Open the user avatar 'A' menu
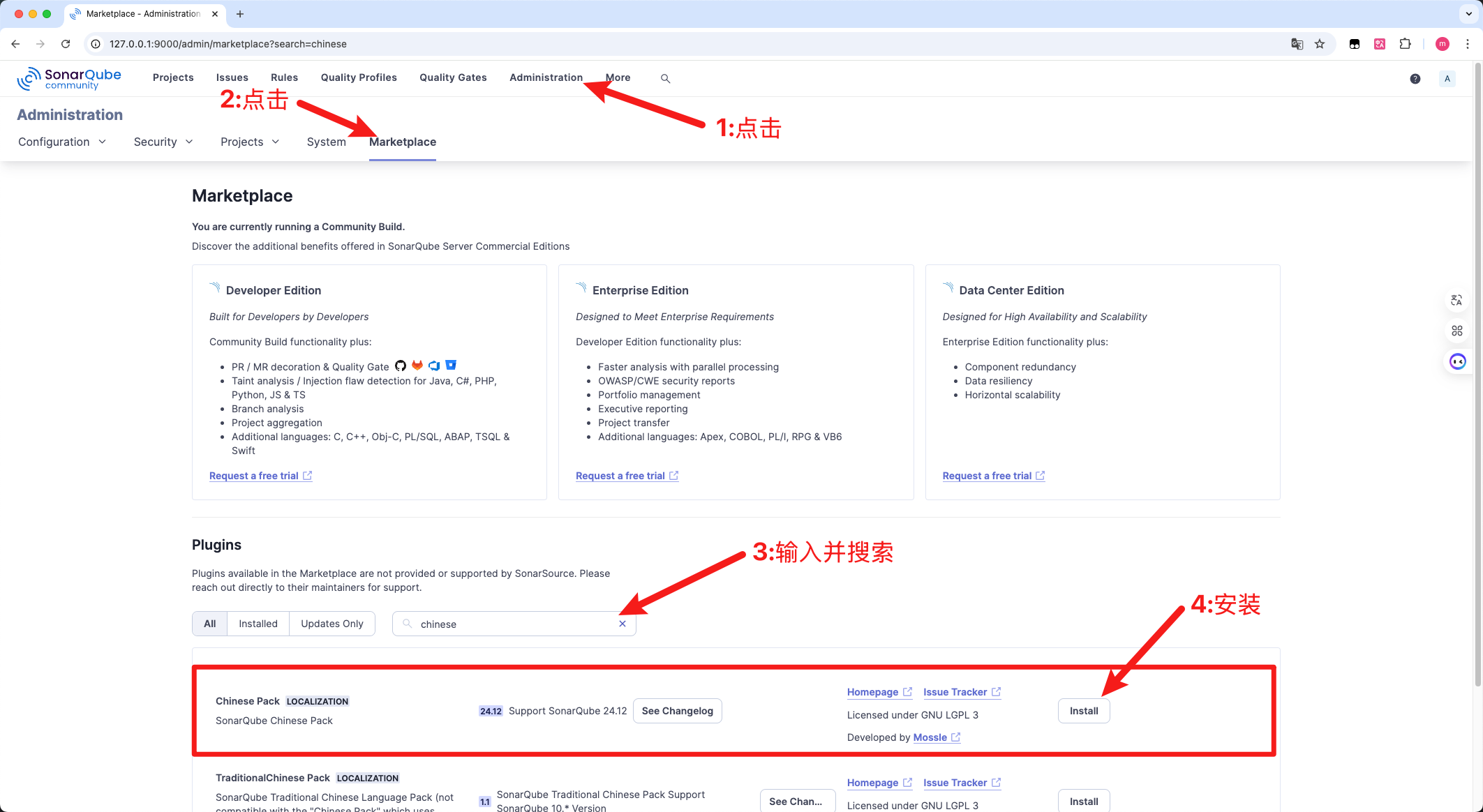This screenshot has height=812, width=1483. [1447, 79]
